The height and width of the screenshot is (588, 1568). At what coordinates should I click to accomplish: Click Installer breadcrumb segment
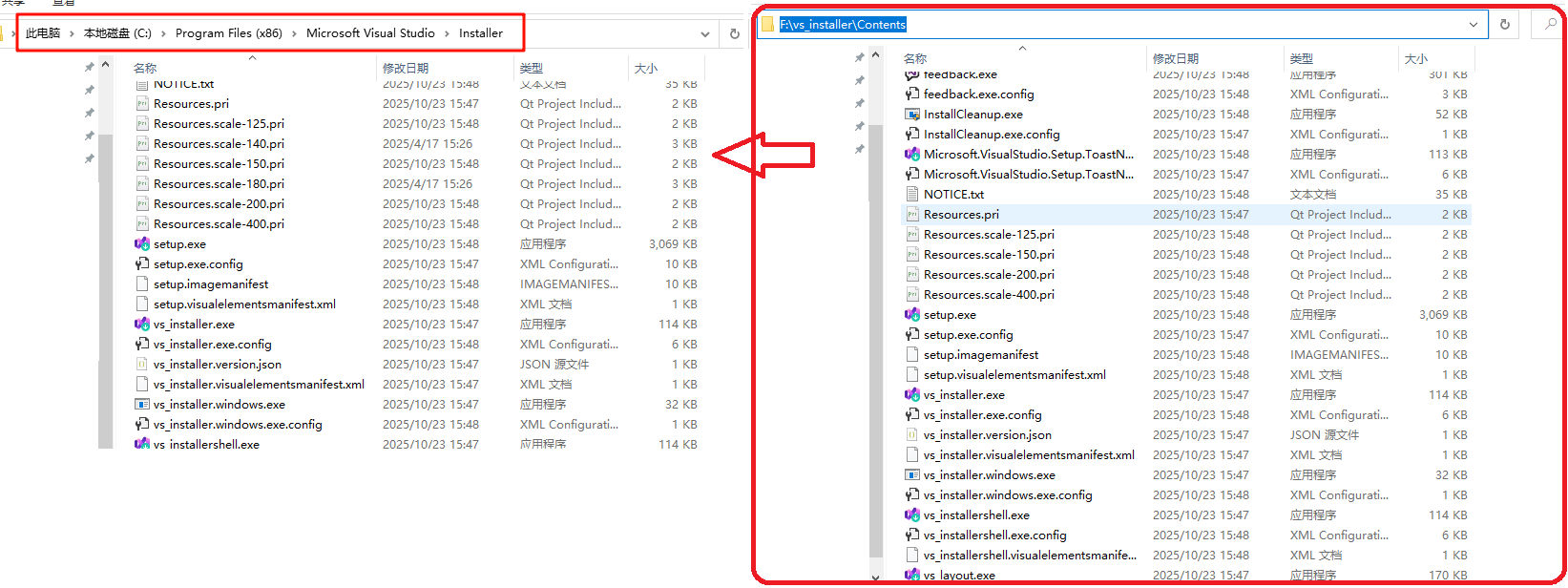(x=481, y=33)
